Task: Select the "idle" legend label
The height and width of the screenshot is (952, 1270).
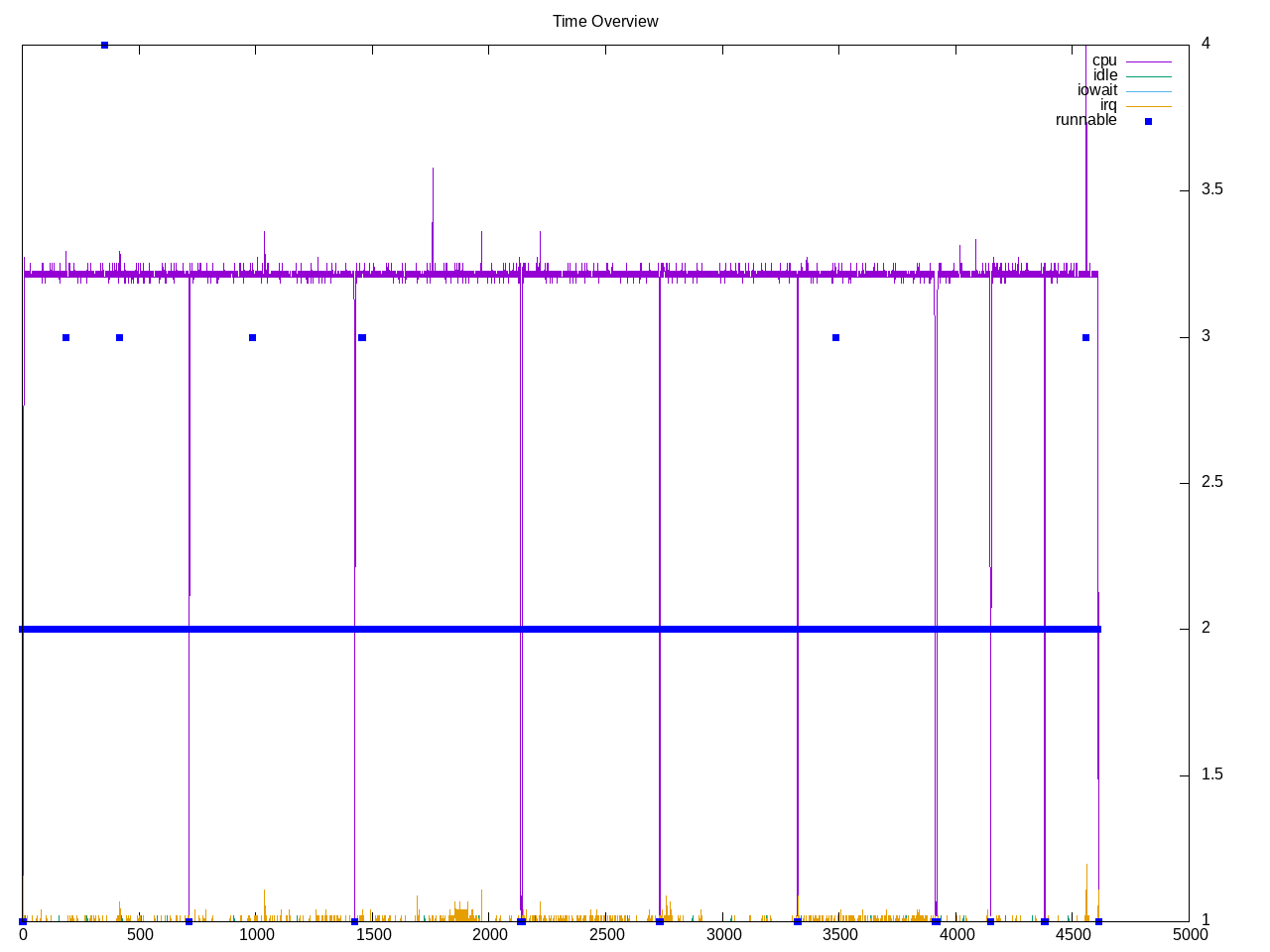Action: (x=1104, y=75)
